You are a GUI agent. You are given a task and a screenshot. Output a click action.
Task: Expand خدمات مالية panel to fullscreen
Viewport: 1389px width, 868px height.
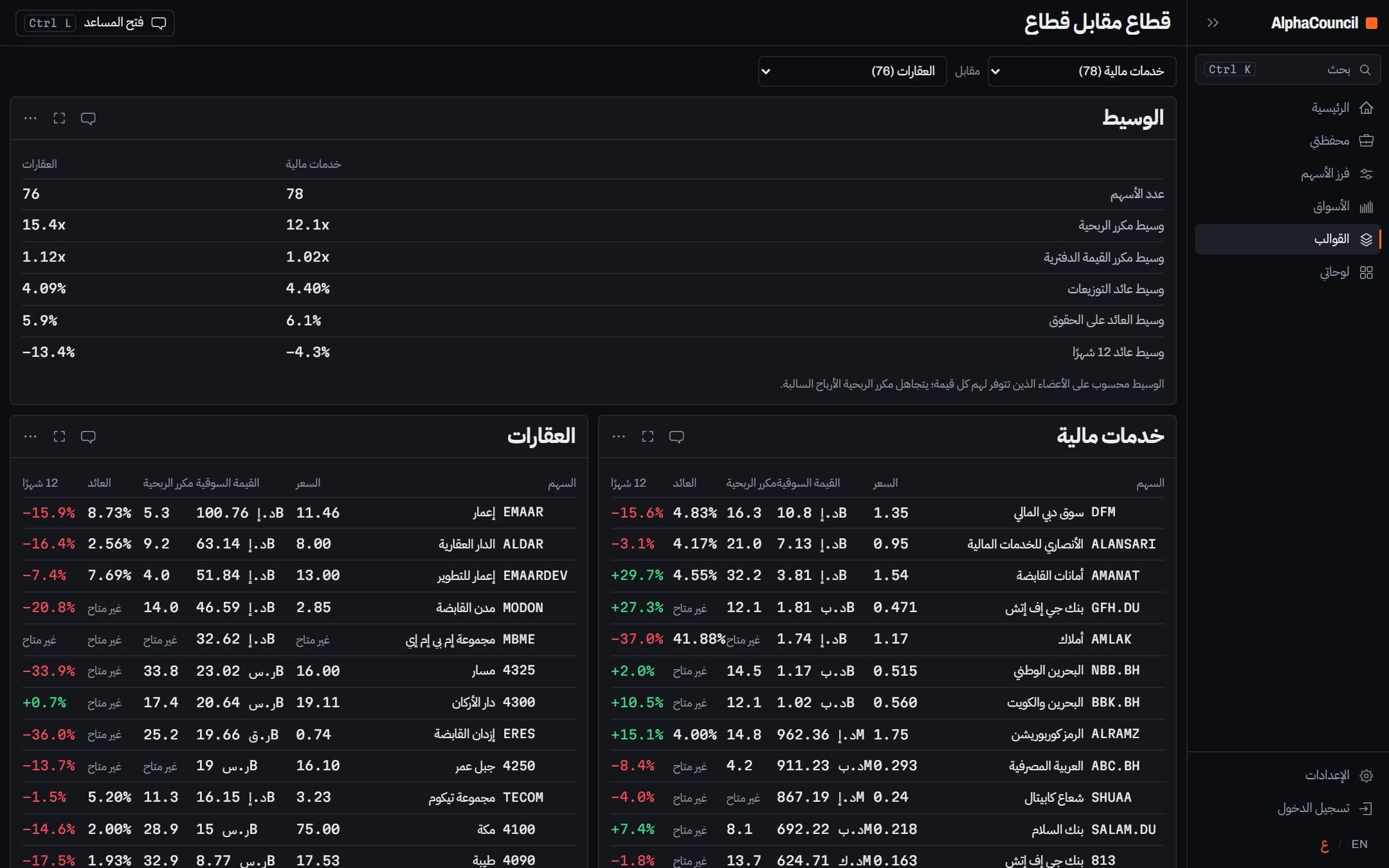pos(648,437)
